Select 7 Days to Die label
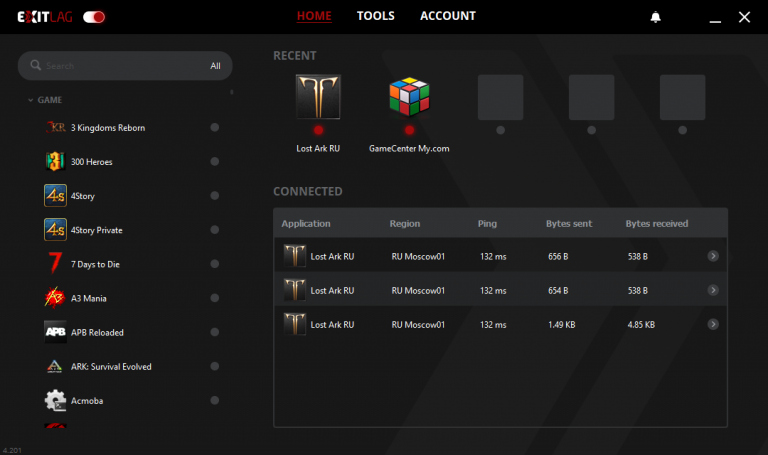Image resolution: width=768 pixels, height=455 pixels. (95, 264)
